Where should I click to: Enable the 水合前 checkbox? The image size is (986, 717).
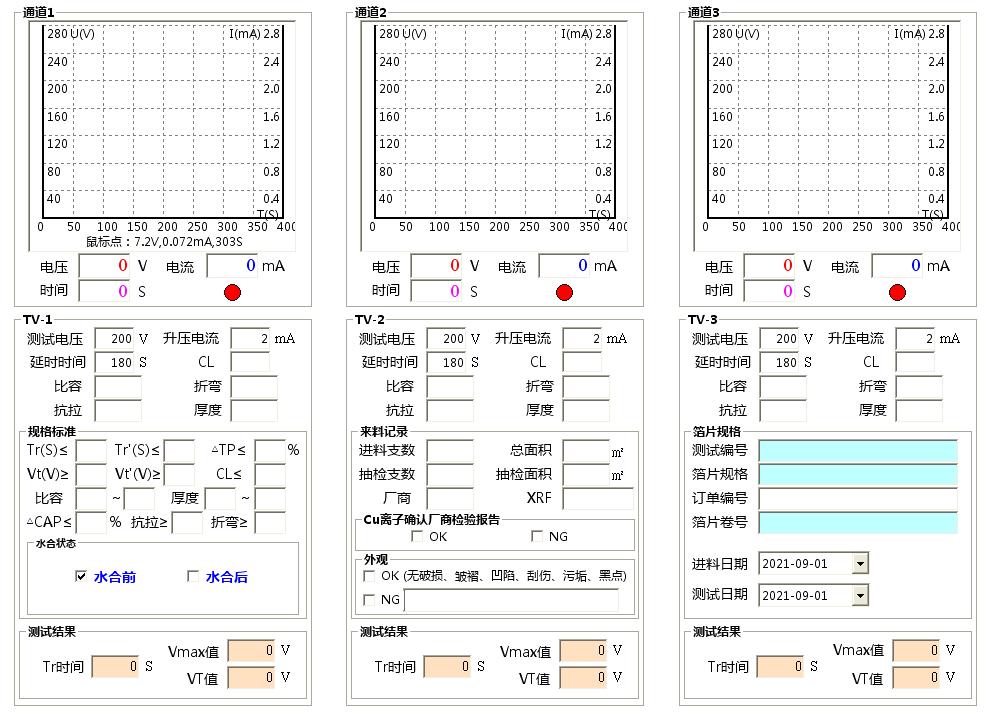[x=81, y=576]
